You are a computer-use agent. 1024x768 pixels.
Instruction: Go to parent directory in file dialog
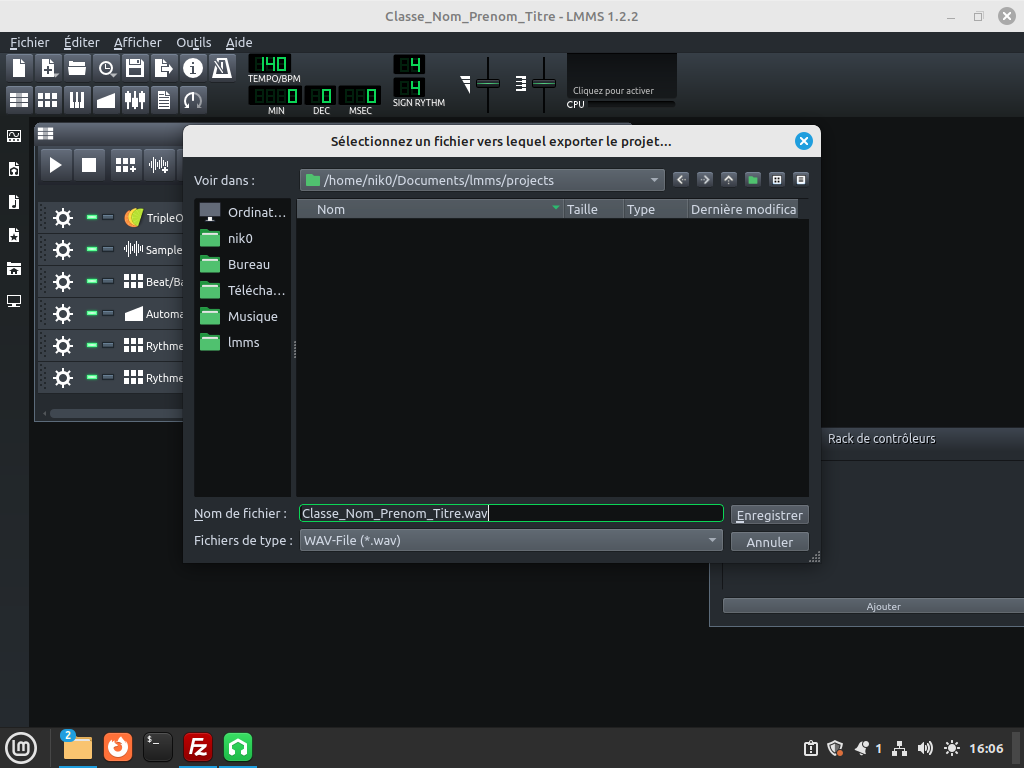click(729, 180)
